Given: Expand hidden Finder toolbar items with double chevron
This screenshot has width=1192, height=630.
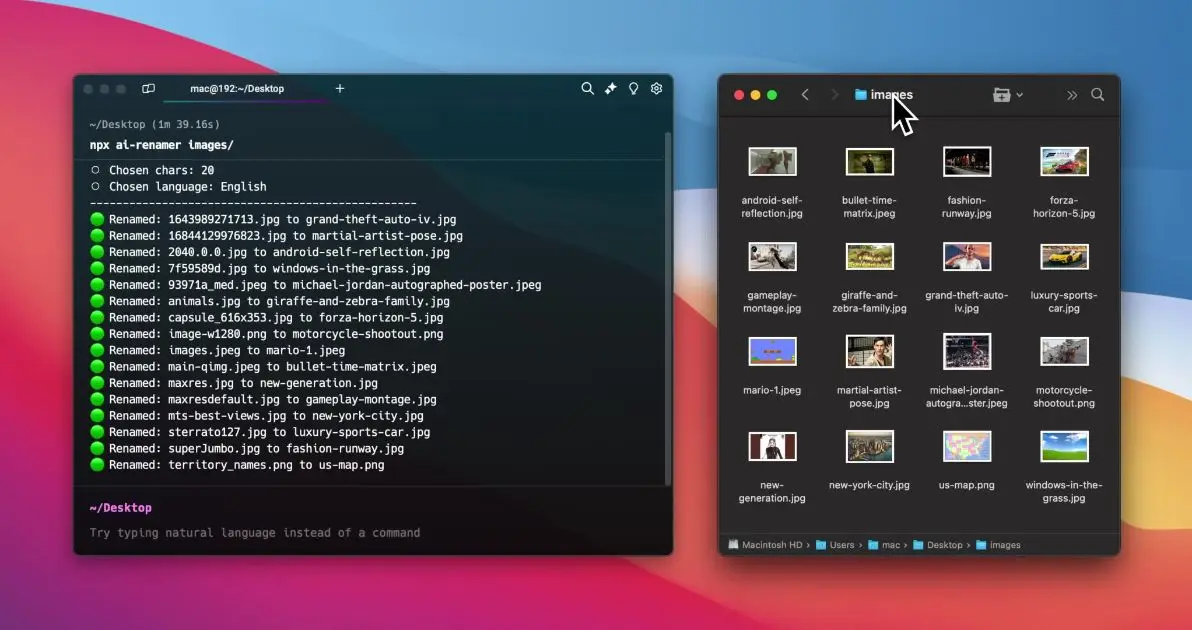Looking at the screenshot, I should tap(1071, 94).
